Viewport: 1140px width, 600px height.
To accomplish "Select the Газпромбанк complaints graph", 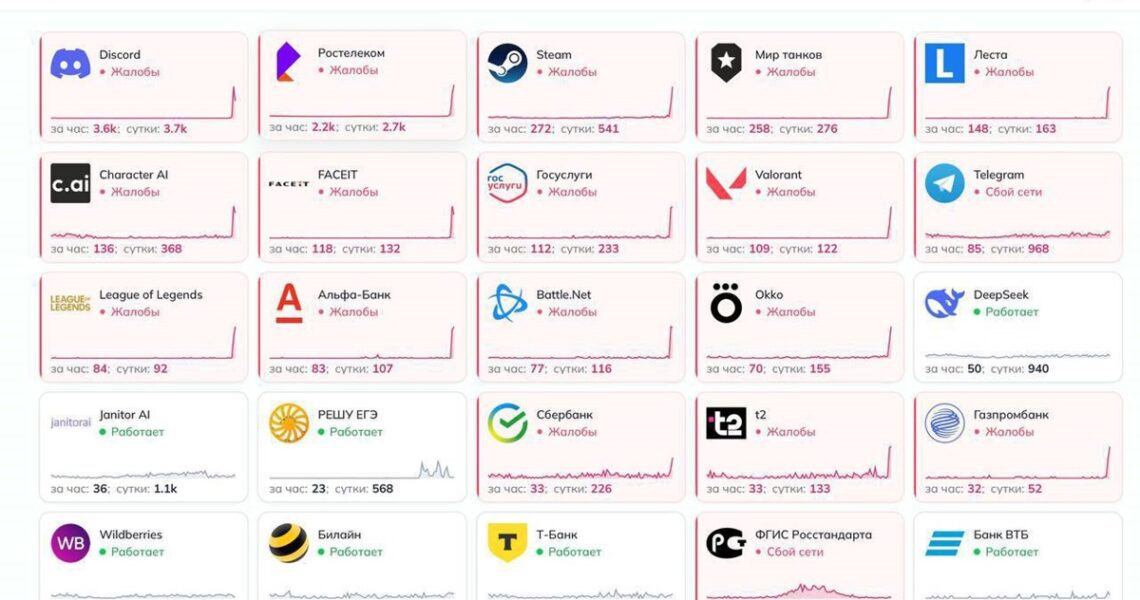I will [1017, 465].
